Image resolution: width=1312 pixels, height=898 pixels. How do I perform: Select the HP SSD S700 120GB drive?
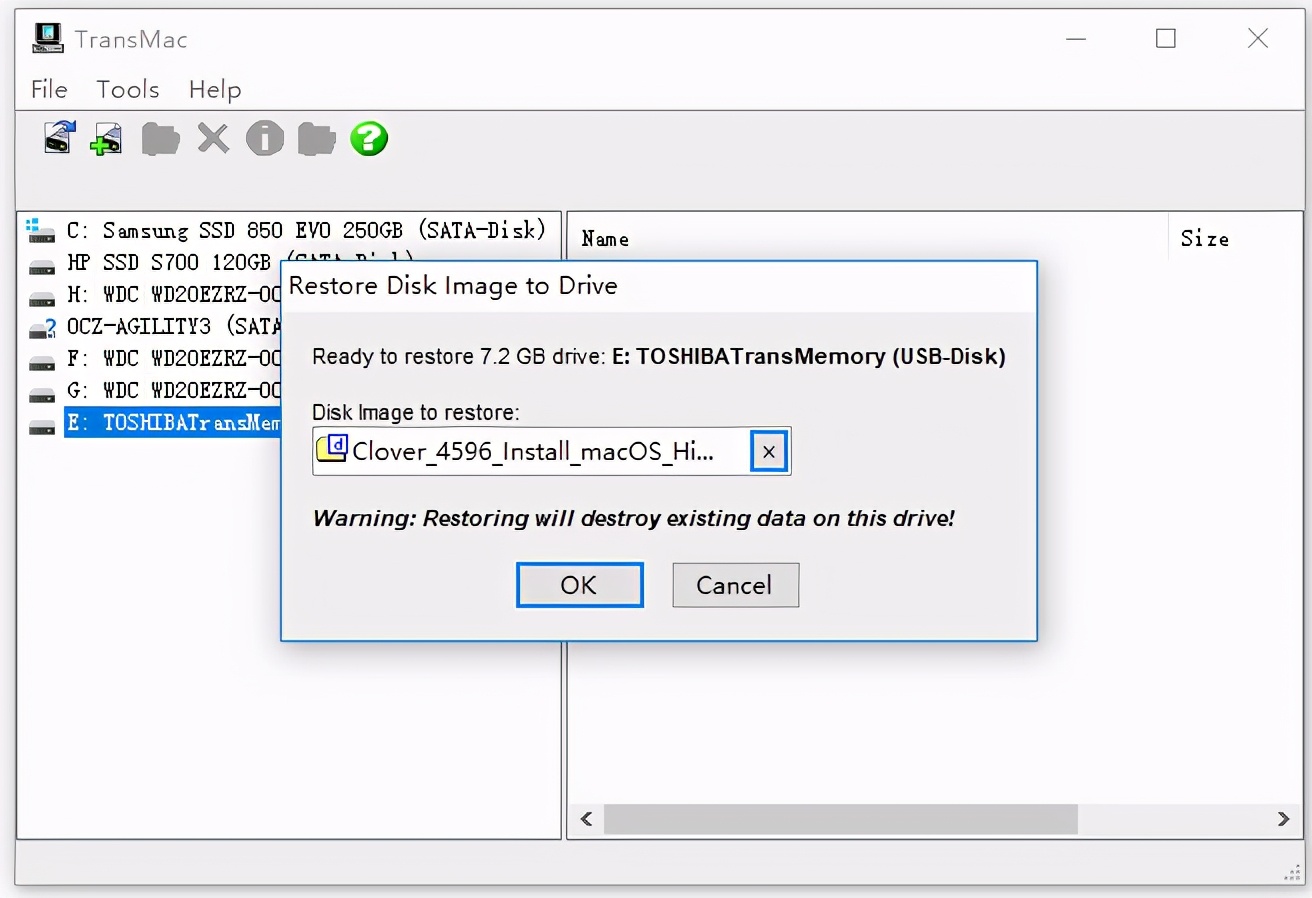tap(168, 263)
